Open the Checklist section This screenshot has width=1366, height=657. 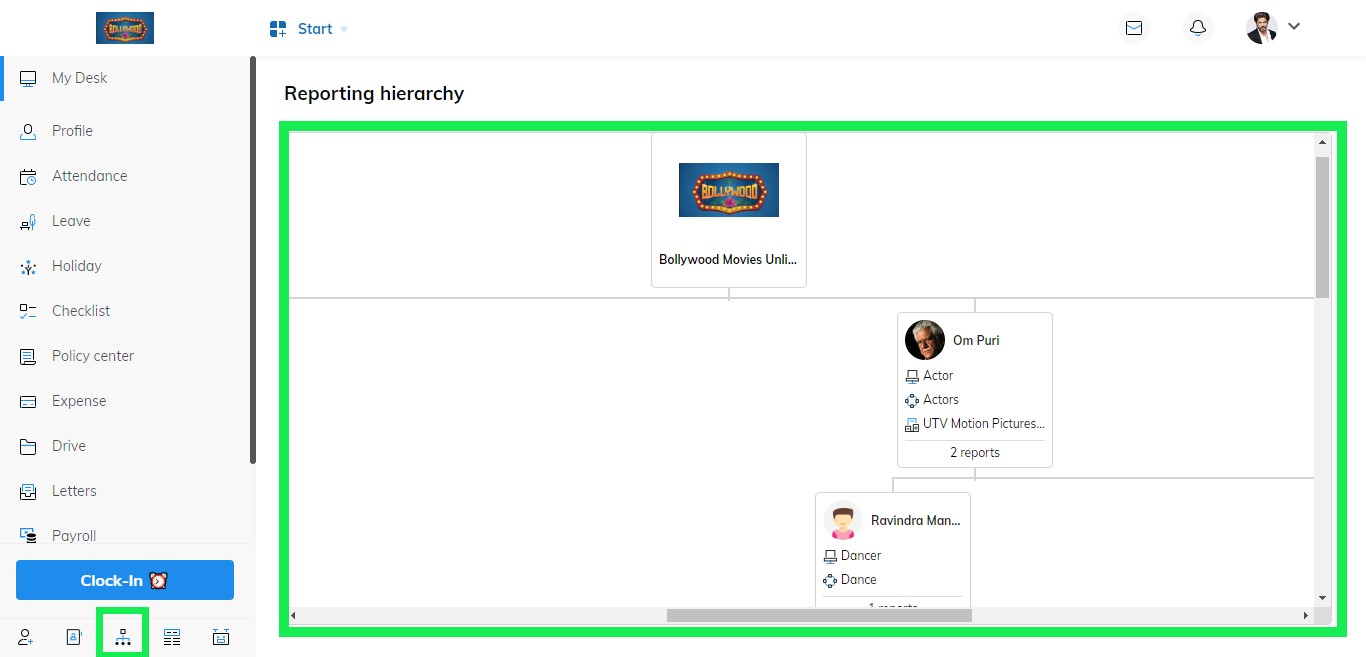pyautogui.click(x=127, y=311)
